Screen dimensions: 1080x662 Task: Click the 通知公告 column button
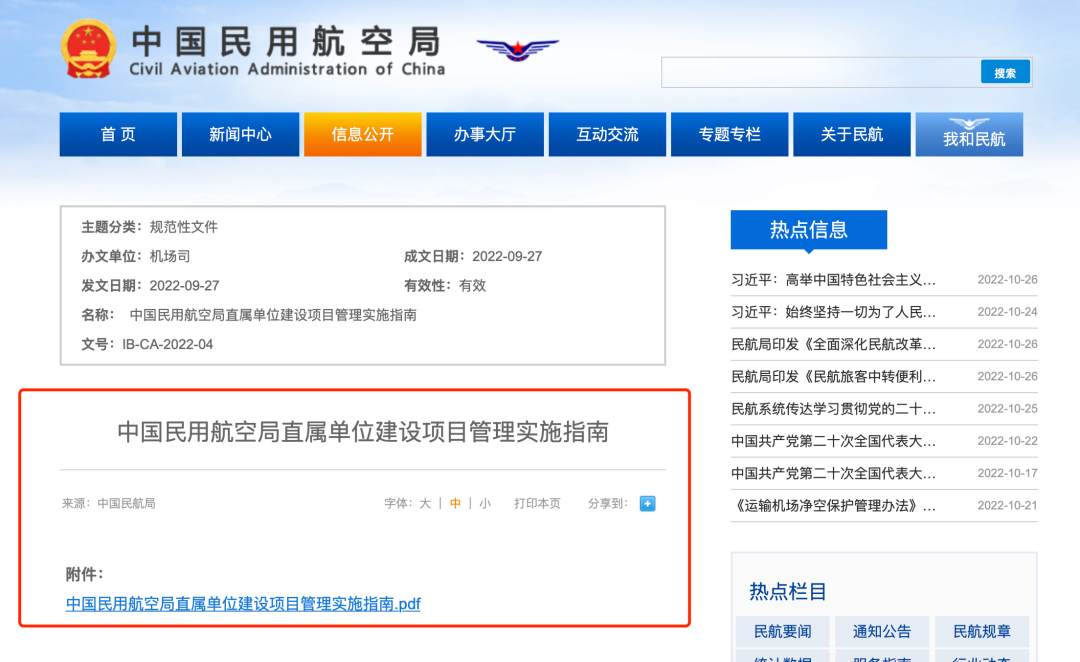(x=882, y=631)
